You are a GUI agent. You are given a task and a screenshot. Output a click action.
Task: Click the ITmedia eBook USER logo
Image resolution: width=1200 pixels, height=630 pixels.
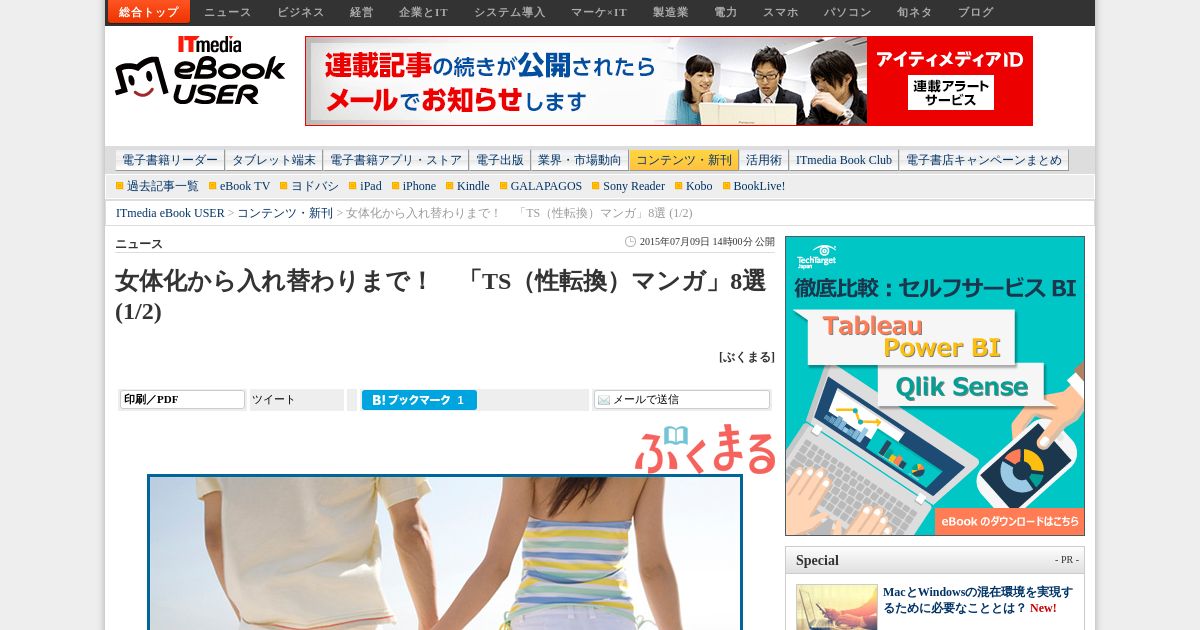pyautogui.click(x=200, y=71)
